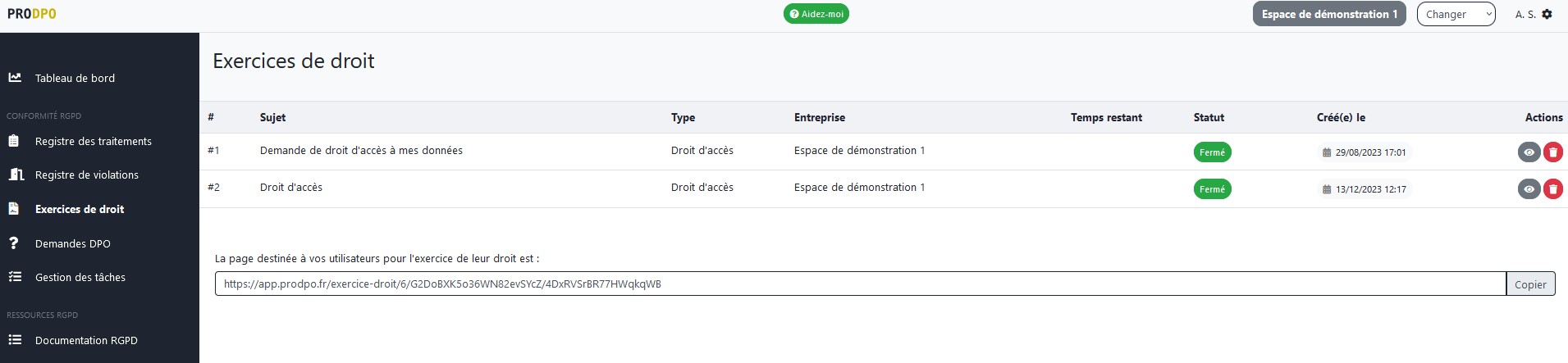The height and width of the screenshot is (363, 1568).
Task: Open Registre de violations
Action: [87, 175]
